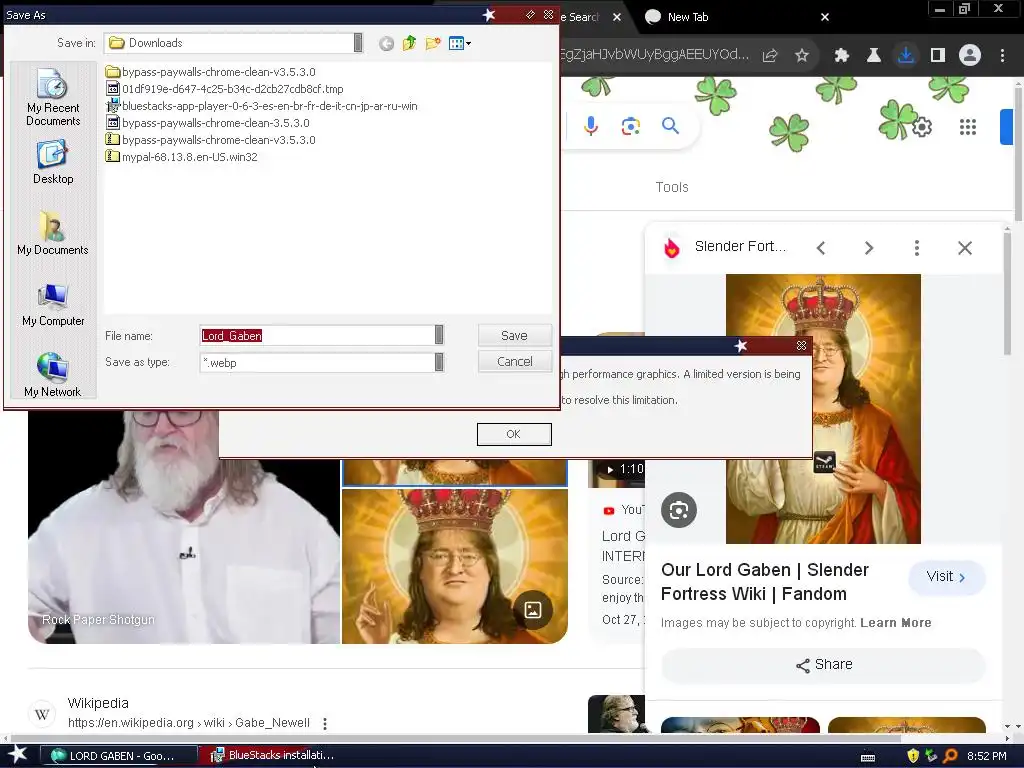
Task: Open Chrome three-dot menu
Action: (x=1002, y=56)
